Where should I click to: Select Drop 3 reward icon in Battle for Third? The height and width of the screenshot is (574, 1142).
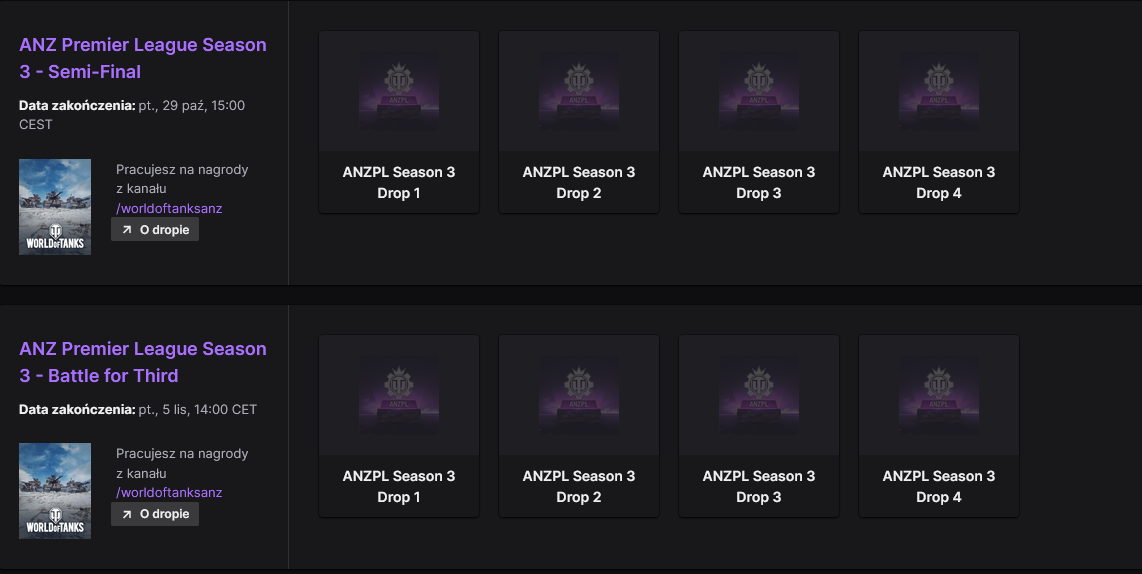click(759, 395)
